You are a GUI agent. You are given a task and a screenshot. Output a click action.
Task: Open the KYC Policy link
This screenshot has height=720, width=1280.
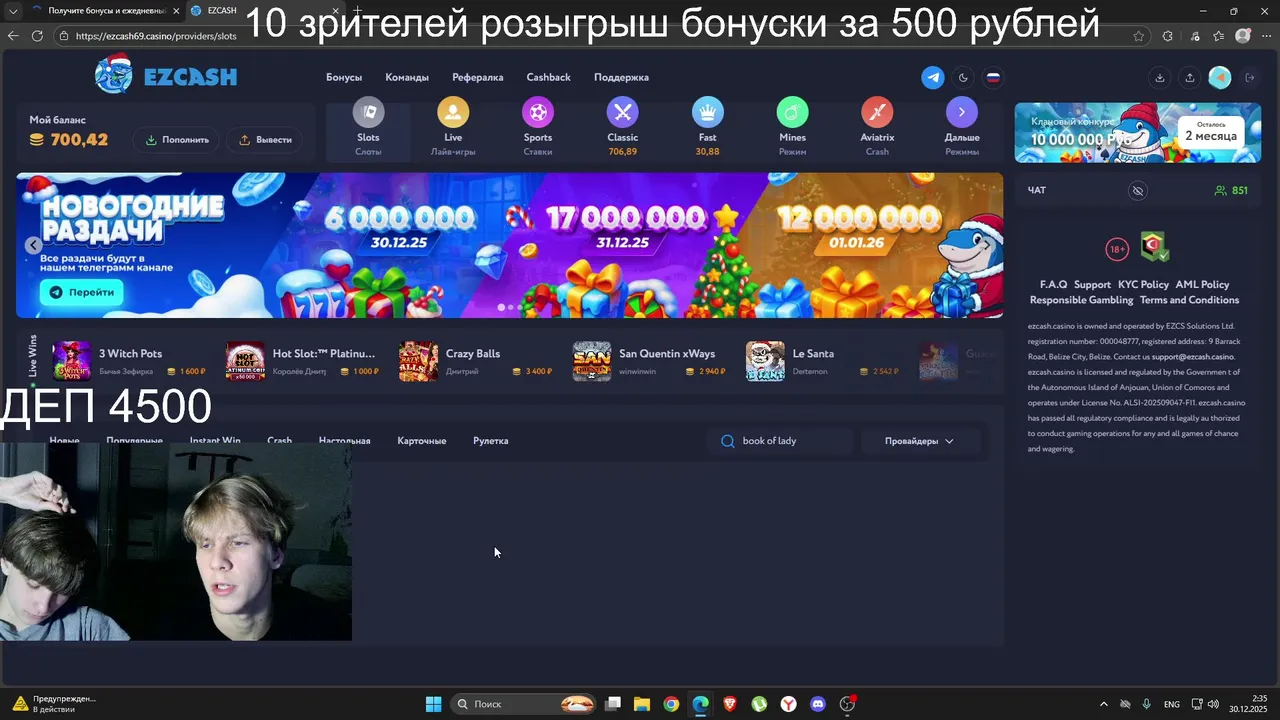1143,285
